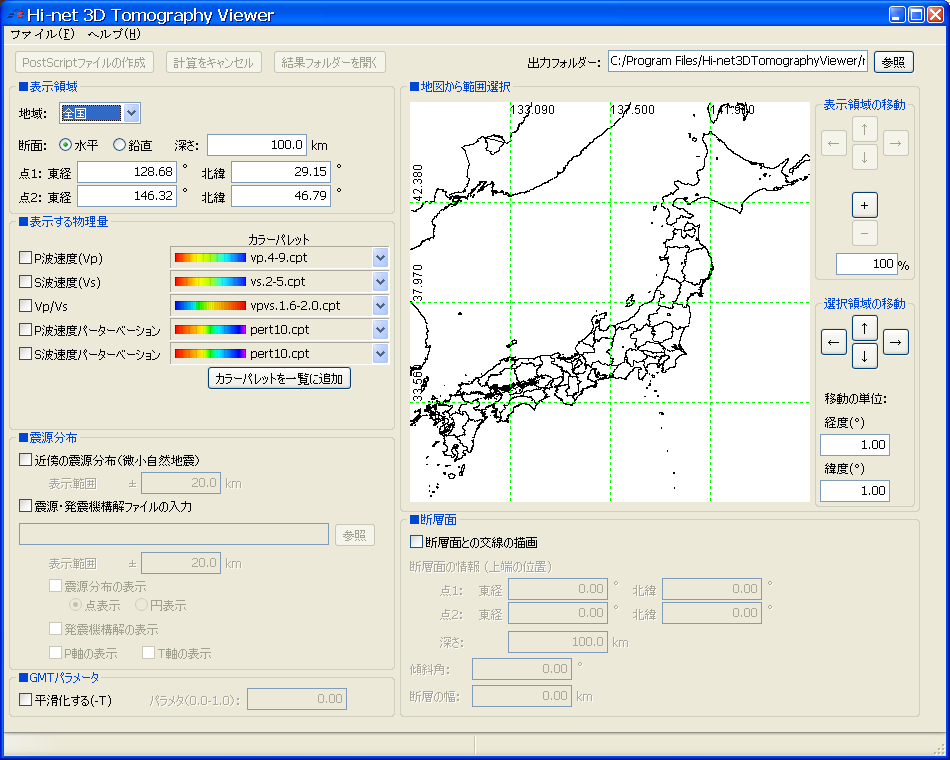Open S波速度パーターベーション pert10.cpt dropdown
950x760 pixels.
click(380, 353)
